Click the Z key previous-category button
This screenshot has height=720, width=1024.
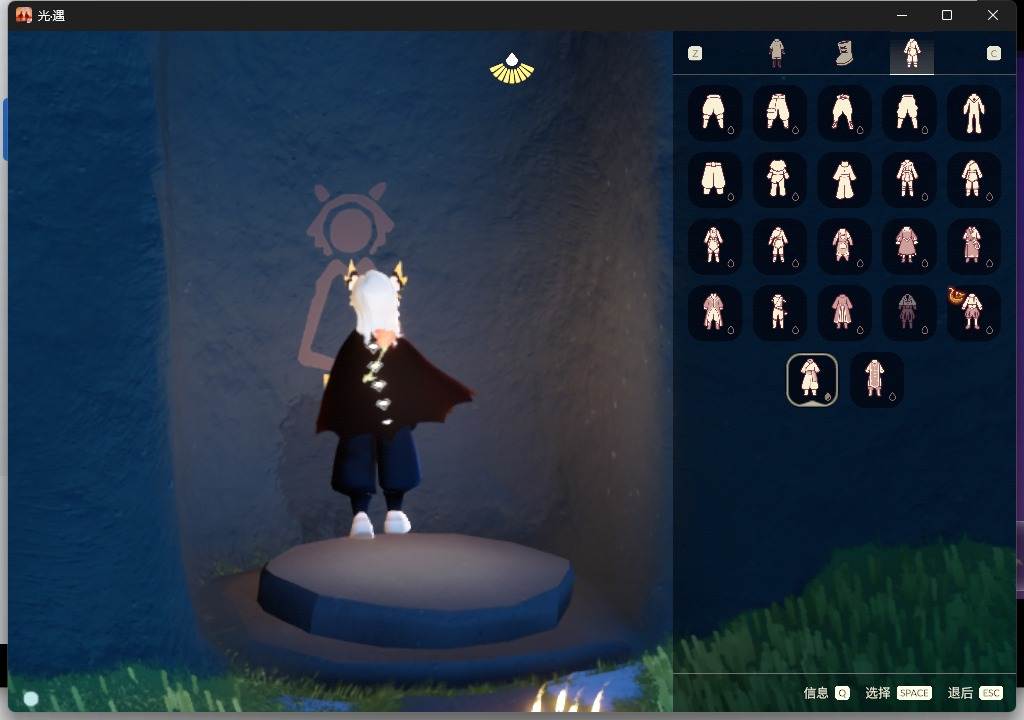tap(695, 54)
